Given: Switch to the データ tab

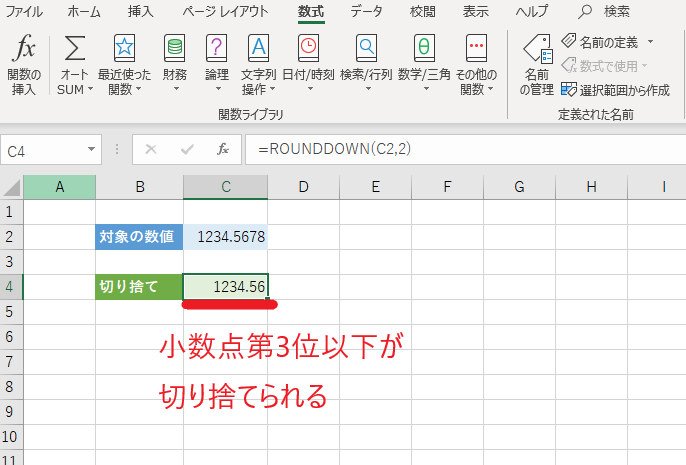Looking at the screenshot, I should [x=366, y=12].
